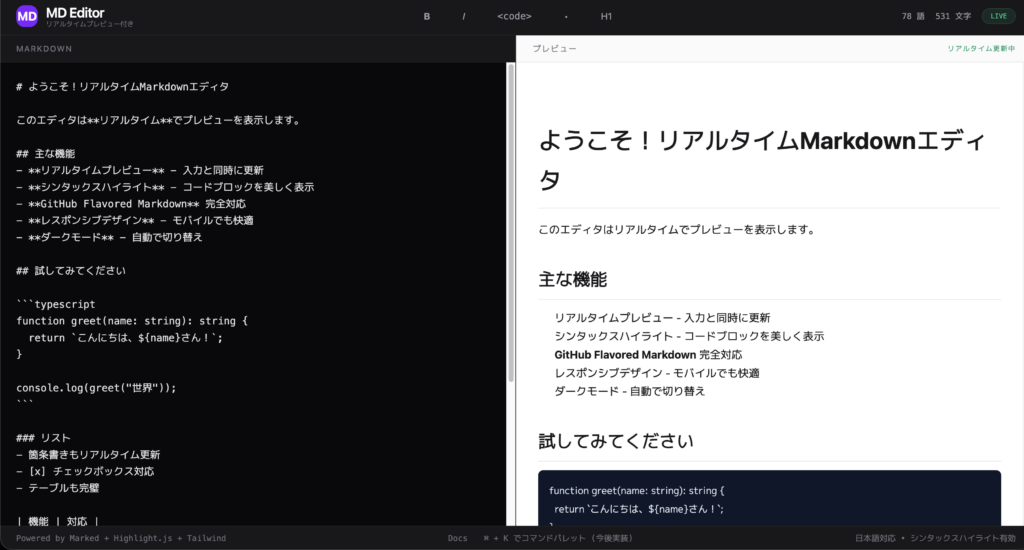
Task: Click editor line with '**レスポンシブデザイン**'
Action: point(135,221)
